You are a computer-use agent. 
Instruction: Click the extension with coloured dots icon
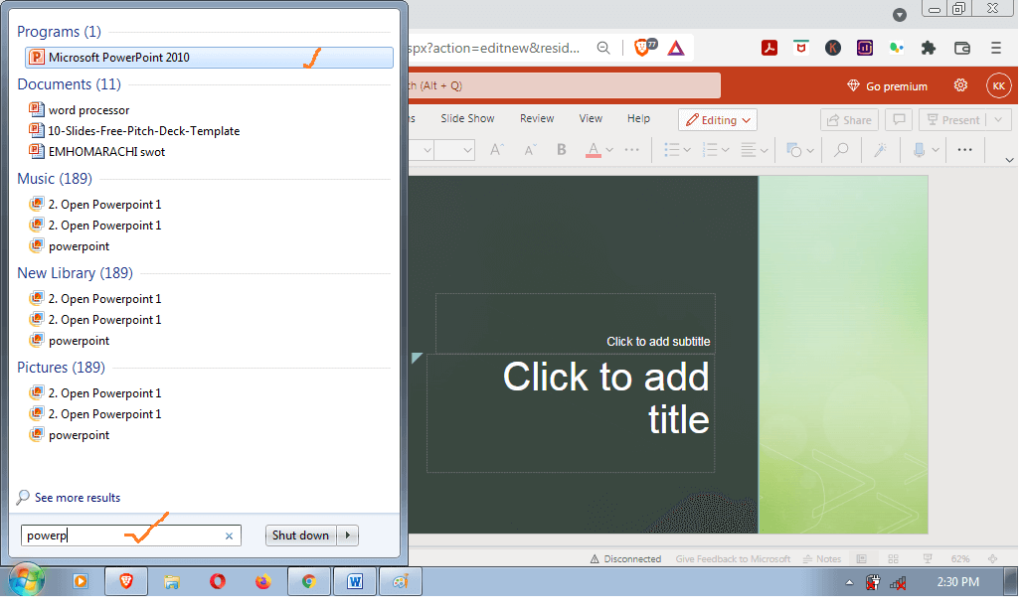click(x=897, y=48)
